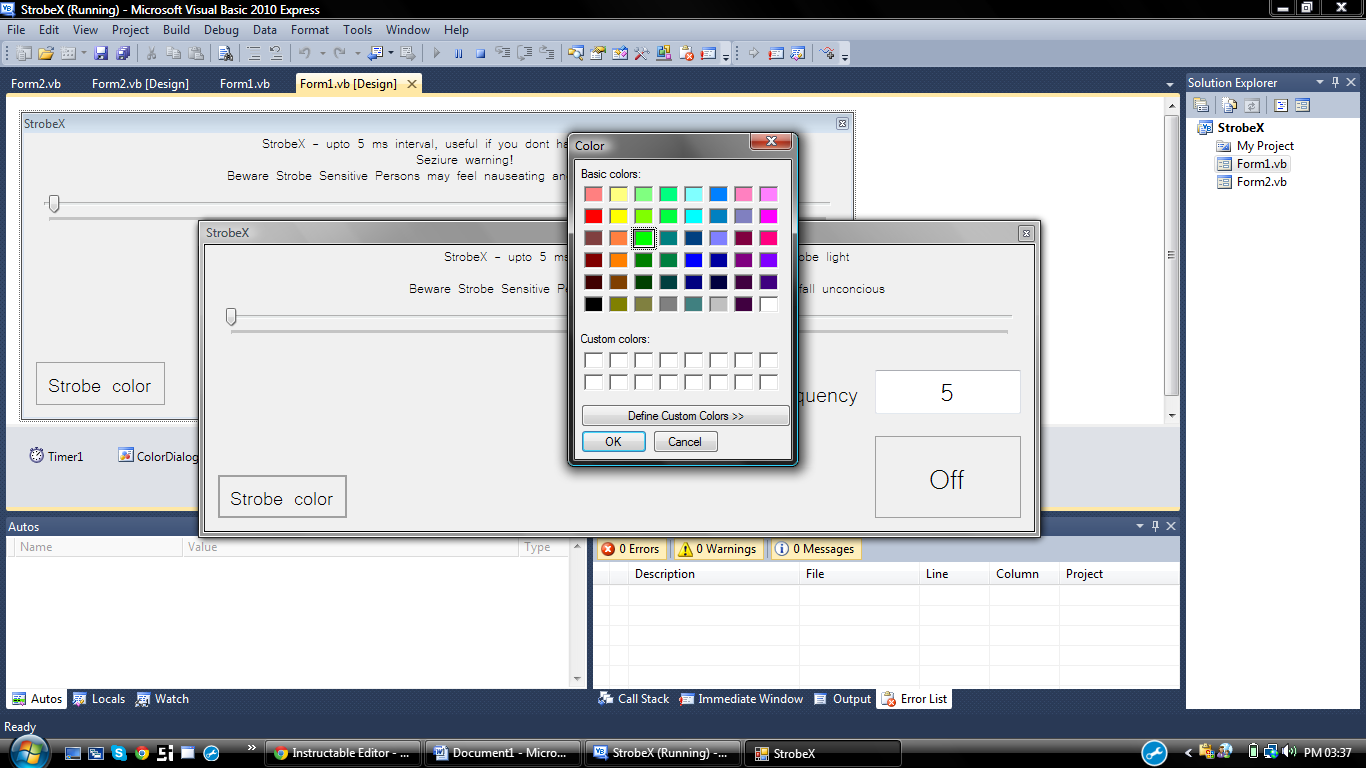This screenshot has height=768, width=1366.
Task: Toggle auto-hide pin on Solution Explorer
Action: [1337, 82]
